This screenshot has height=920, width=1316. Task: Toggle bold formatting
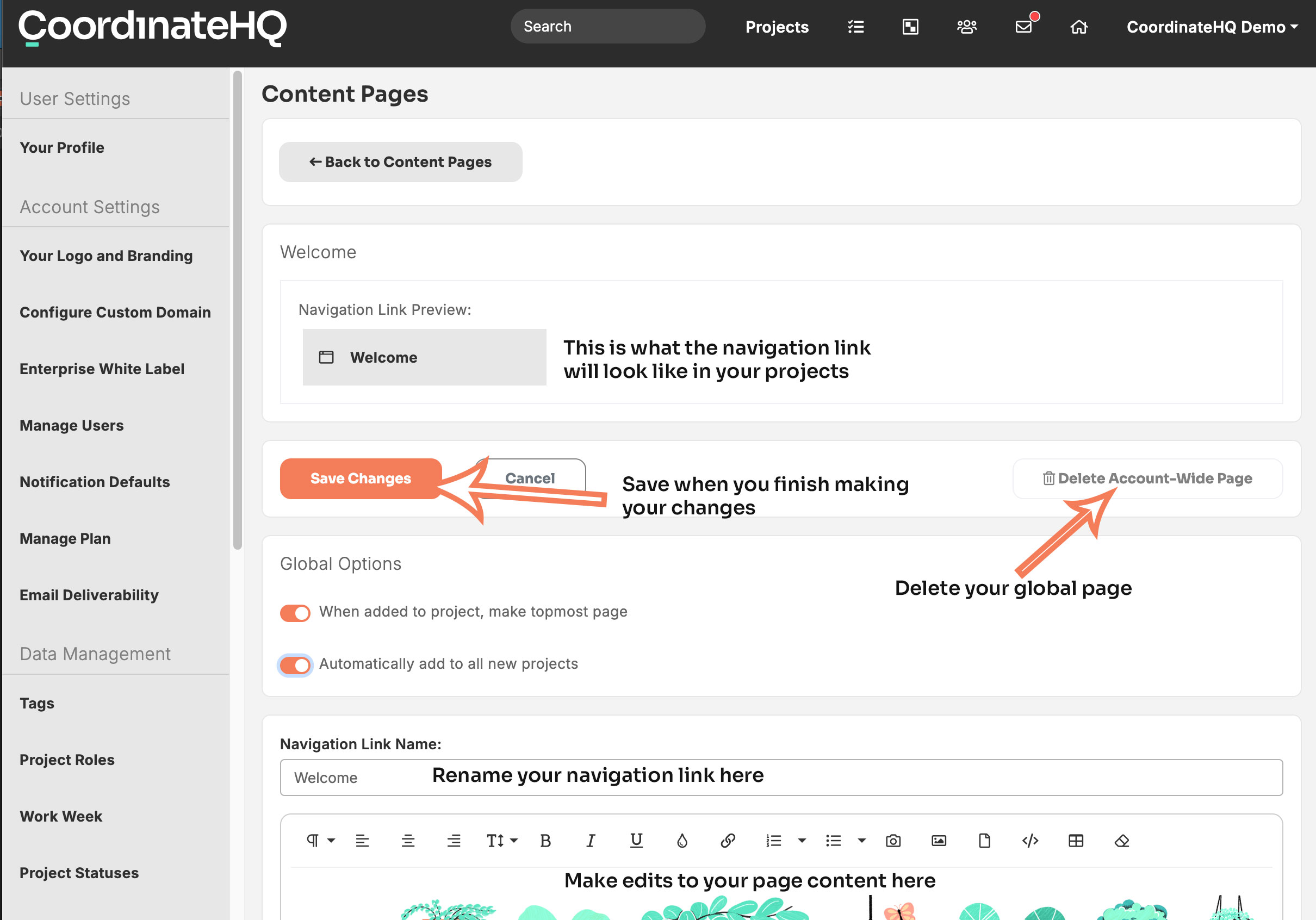point(545,840)
